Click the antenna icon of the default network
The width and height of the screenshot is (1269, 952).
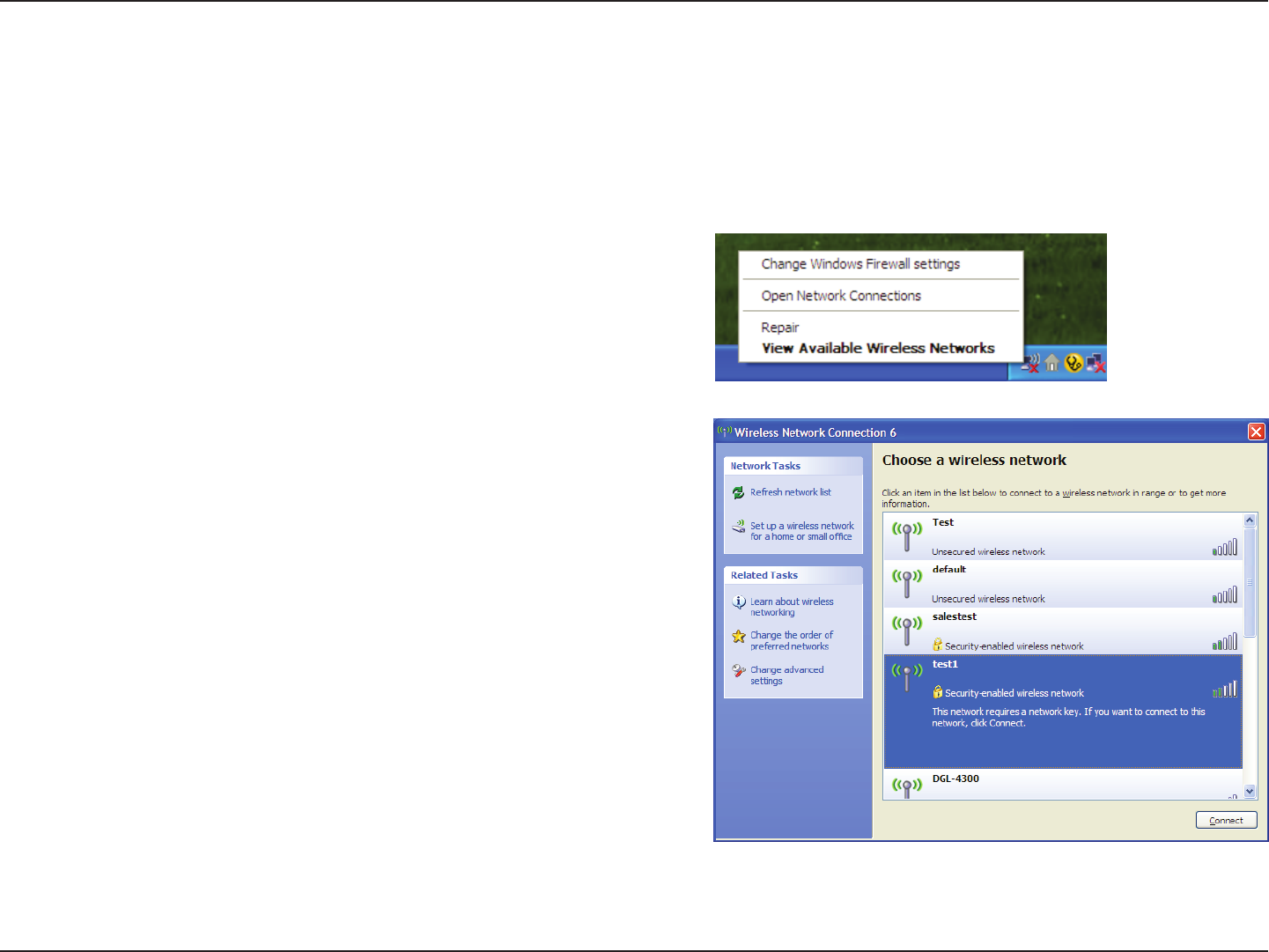pyautogui.click(x=907, y=584)
